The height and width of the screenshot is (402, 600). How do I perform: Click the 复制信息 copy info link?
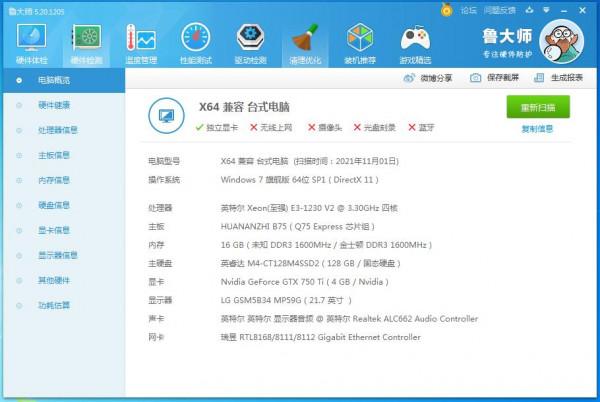(x=537, y=129)
